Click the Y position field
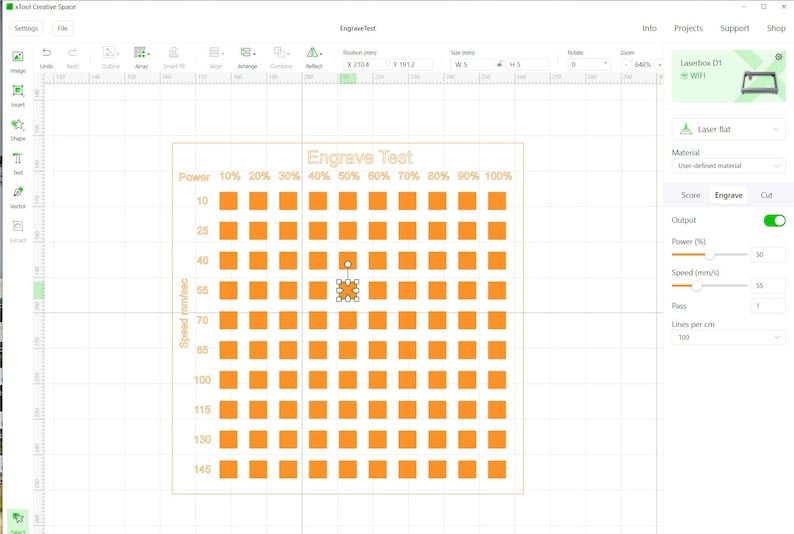This screenshot has width=794, height=534. (x=411, y=65)
